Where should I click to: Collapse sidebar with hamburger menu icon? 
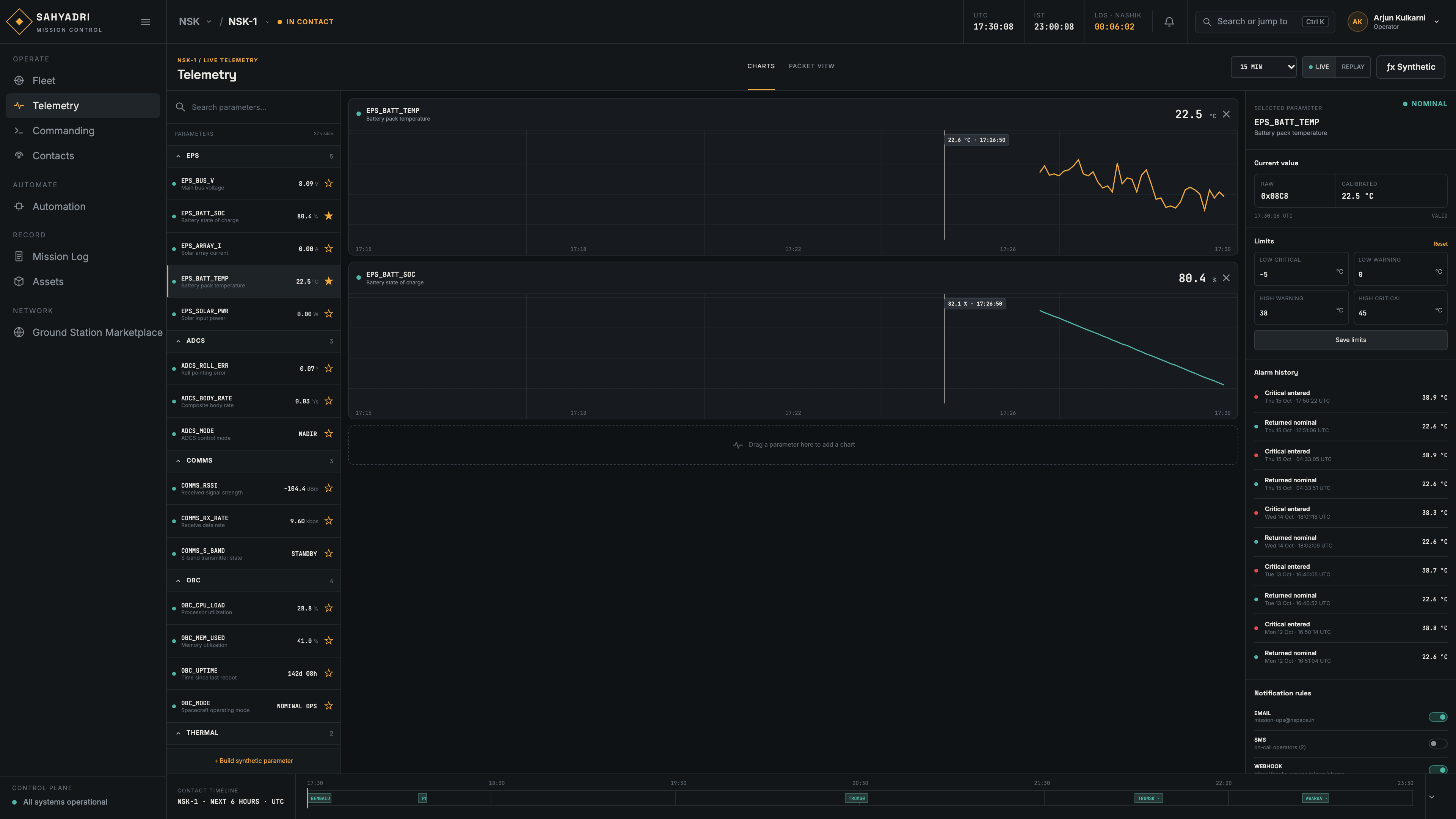point(145,22)
